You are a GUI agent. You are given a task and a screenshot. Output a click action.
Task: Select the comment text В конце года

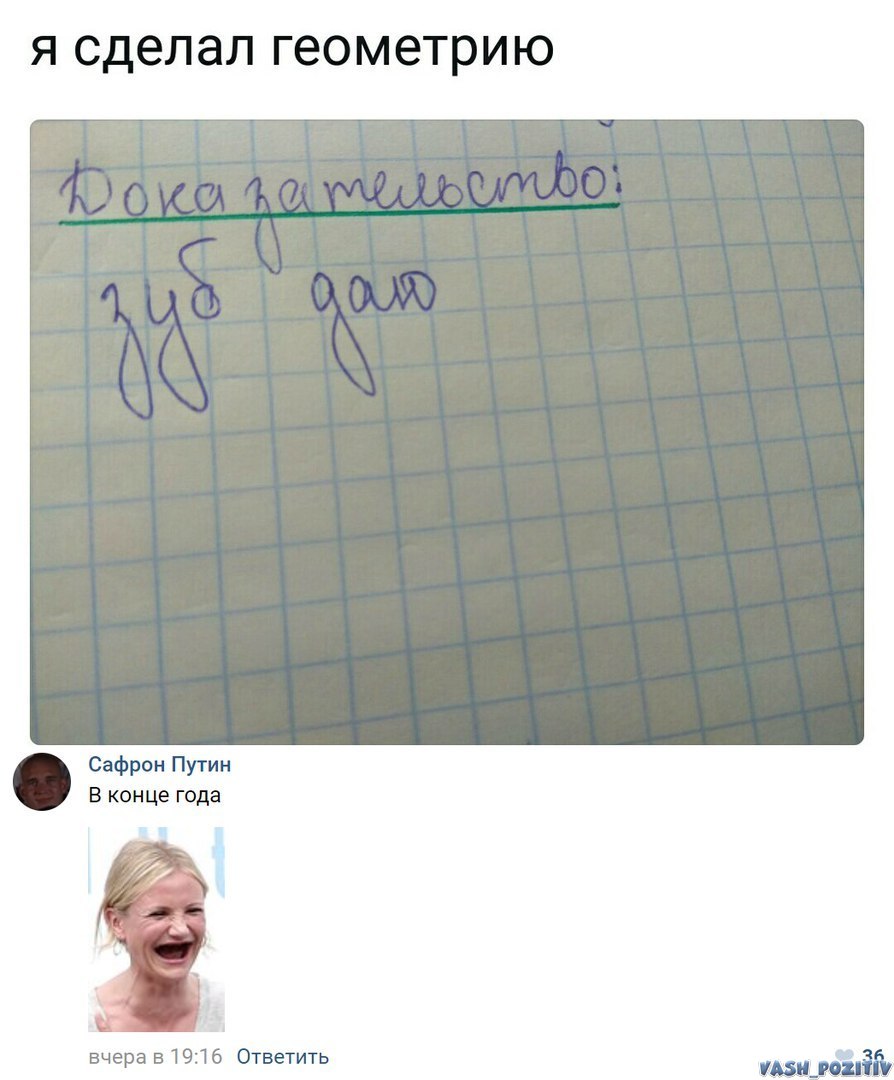(x=154, y=795)
